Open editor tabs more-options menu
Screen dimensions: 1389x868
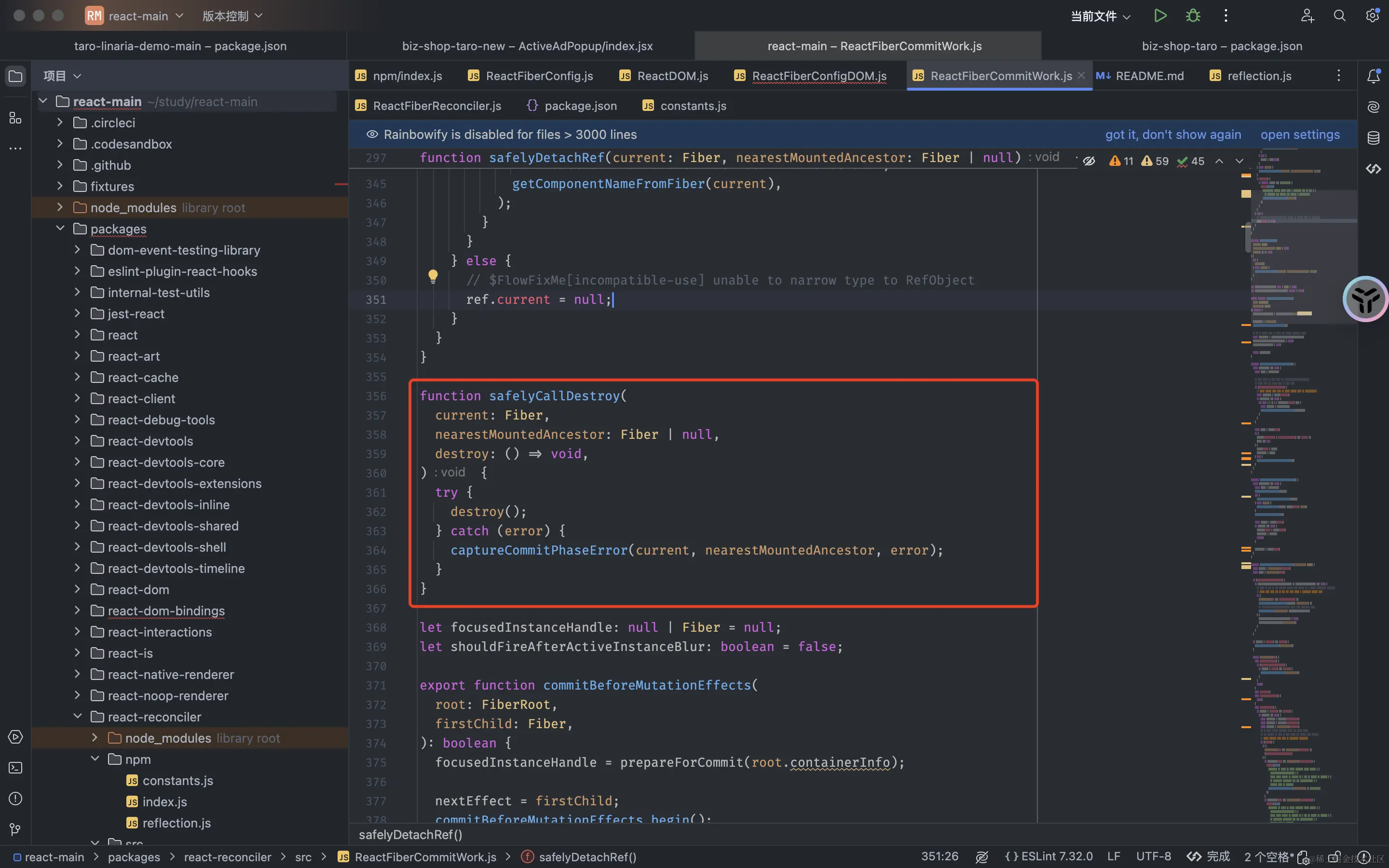[x=1338, y=76]
